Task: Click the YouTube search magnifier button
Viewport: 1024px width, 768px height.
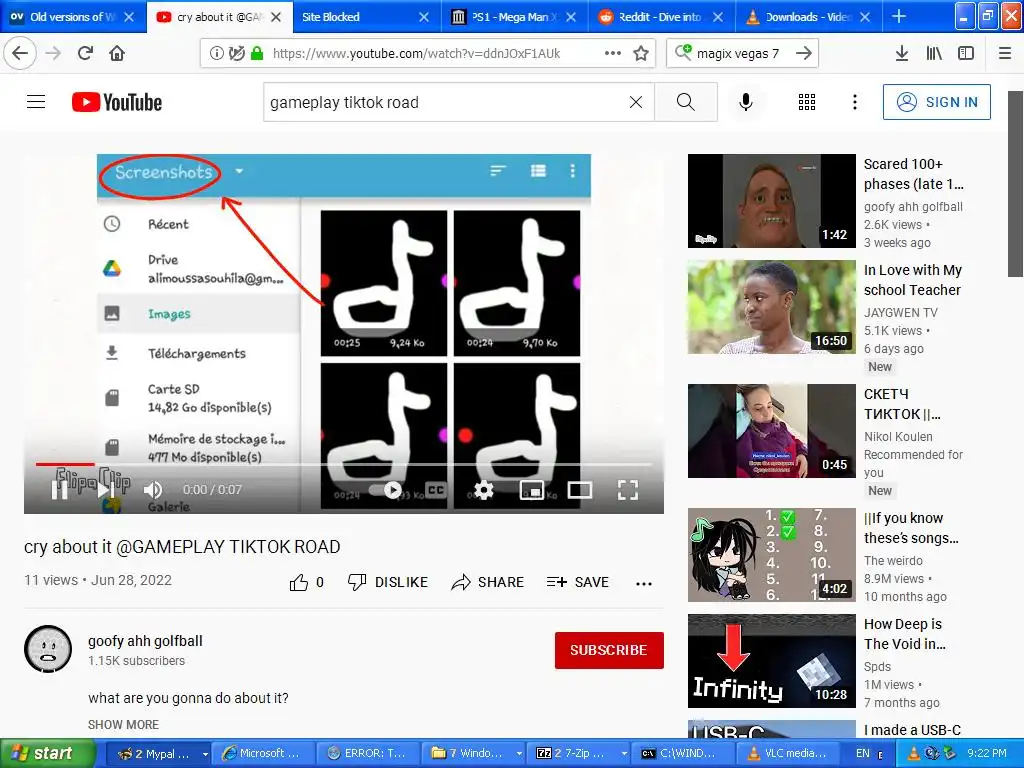Action: tap(686, 102)
